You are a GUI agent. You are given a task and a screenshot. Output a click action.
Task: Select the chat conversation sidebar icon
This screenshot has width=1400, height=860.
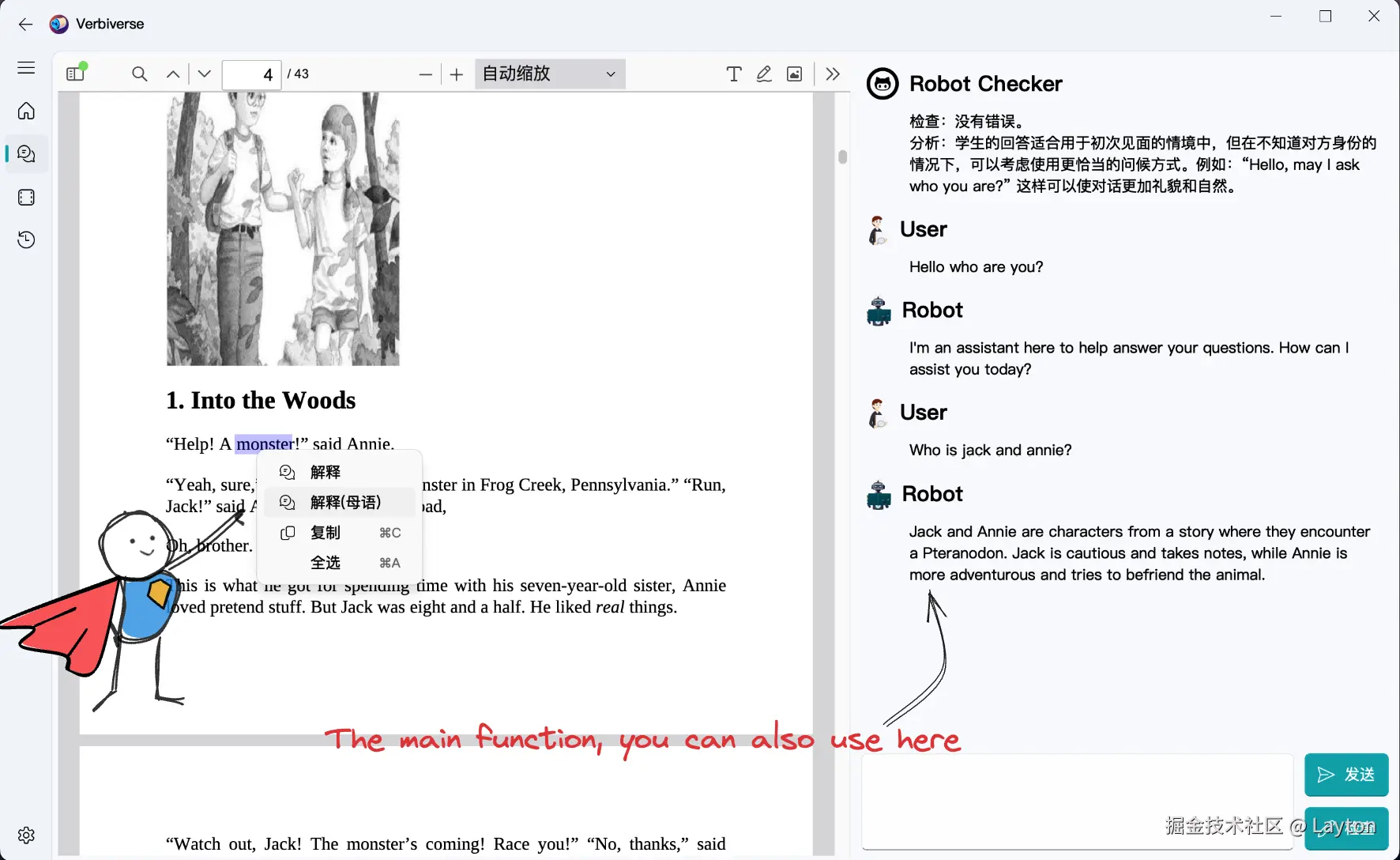[26, 154]
